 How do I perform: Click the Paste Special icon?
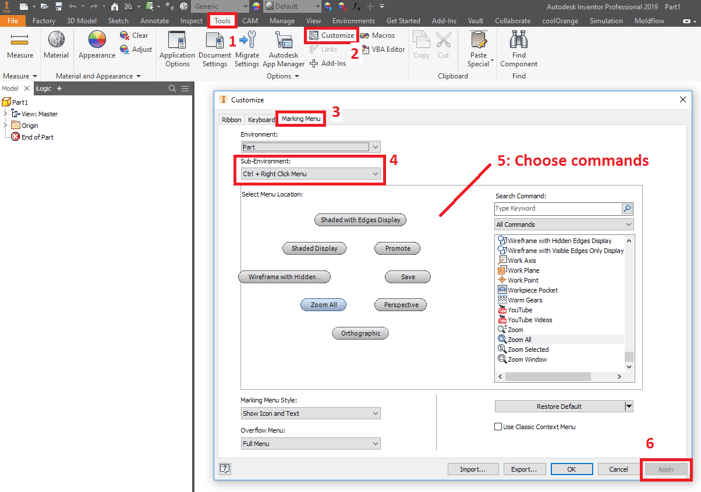click(478, 40)
